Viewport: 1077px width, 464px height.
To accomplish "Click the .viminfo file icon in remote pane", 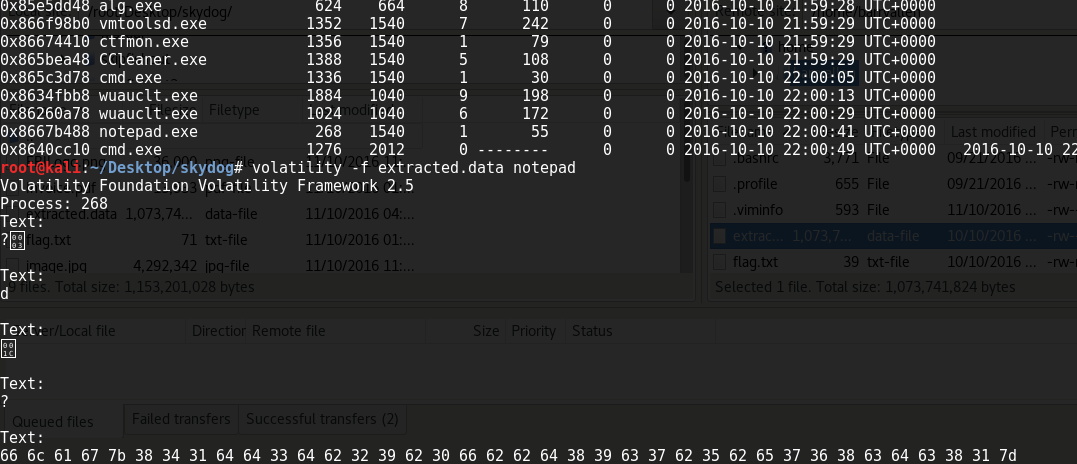I will point(720,210).
